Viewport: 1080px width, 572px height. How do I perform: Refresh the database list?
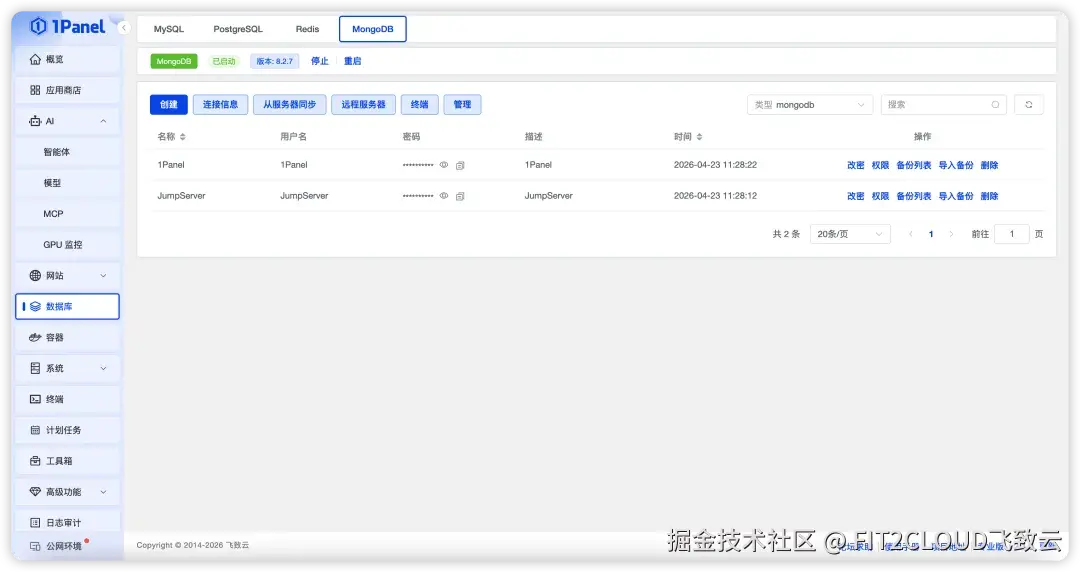[1028, 105]
